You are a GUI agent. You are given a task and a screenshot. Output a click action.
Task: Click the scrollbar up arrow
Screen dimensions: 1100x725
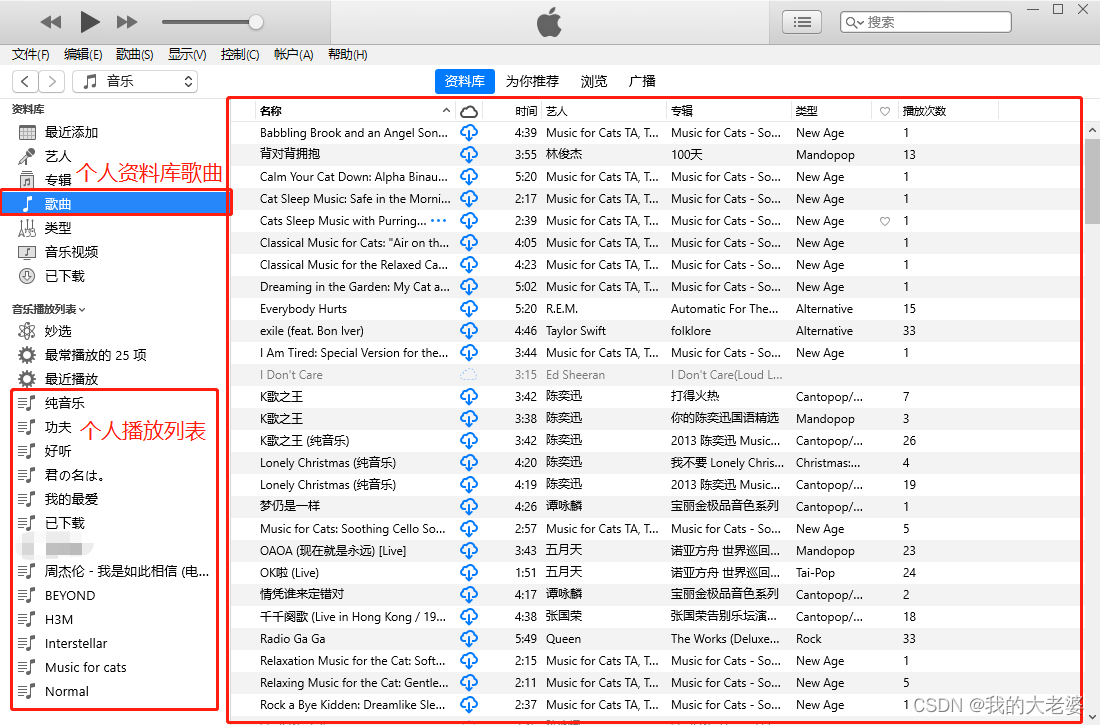[1092, 131]
